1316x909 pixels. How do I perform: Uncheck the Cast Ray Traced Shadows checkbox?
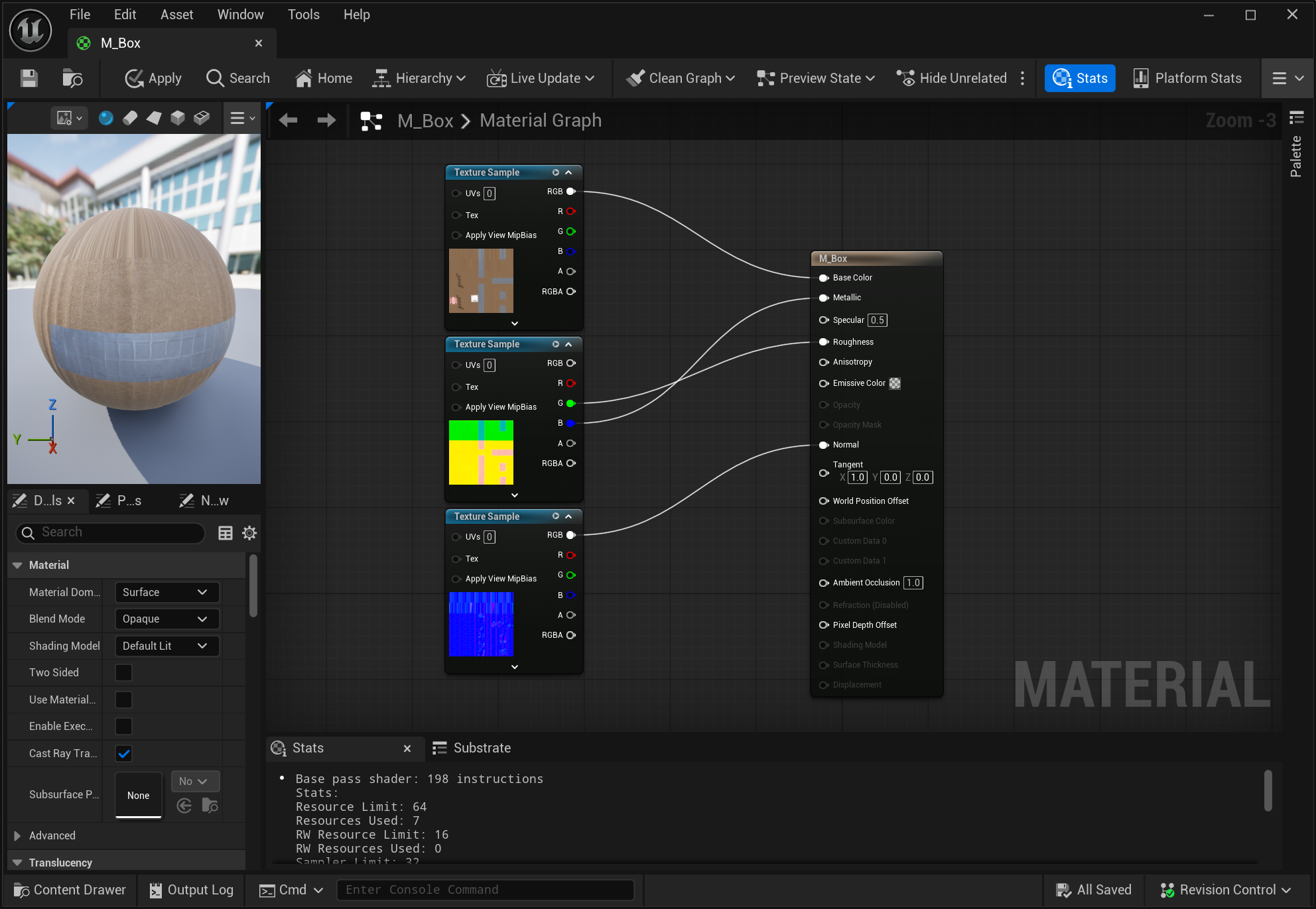coord(123,753)
